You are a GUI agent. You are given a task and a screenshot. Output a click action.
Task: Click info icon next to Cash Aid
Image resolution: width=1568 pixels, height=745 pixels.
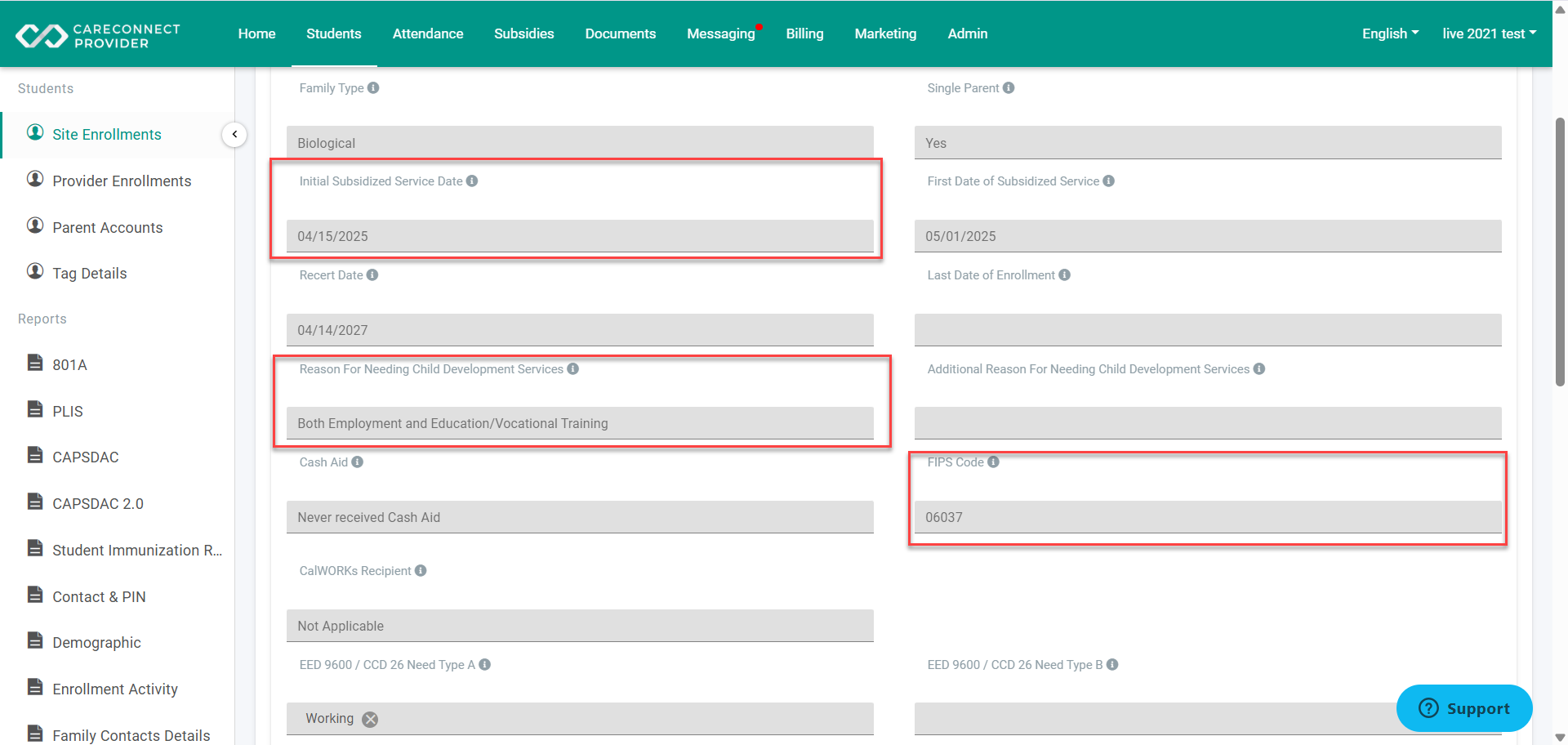[x=358, y=462]
